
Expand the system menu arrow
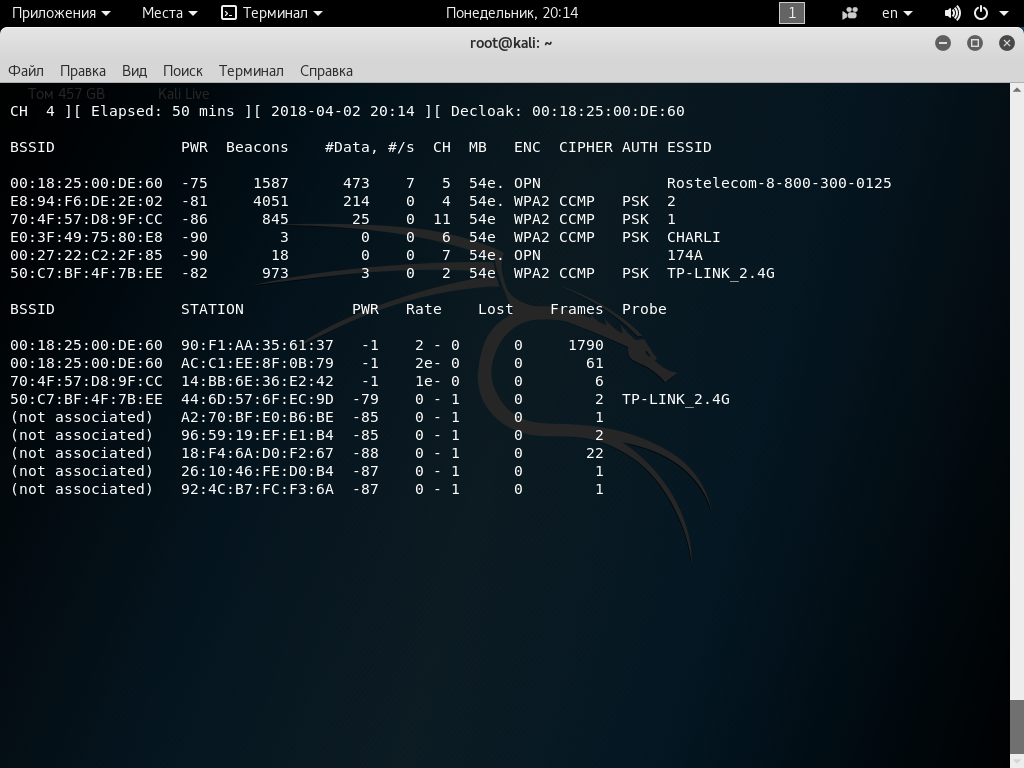point(1004,13)
